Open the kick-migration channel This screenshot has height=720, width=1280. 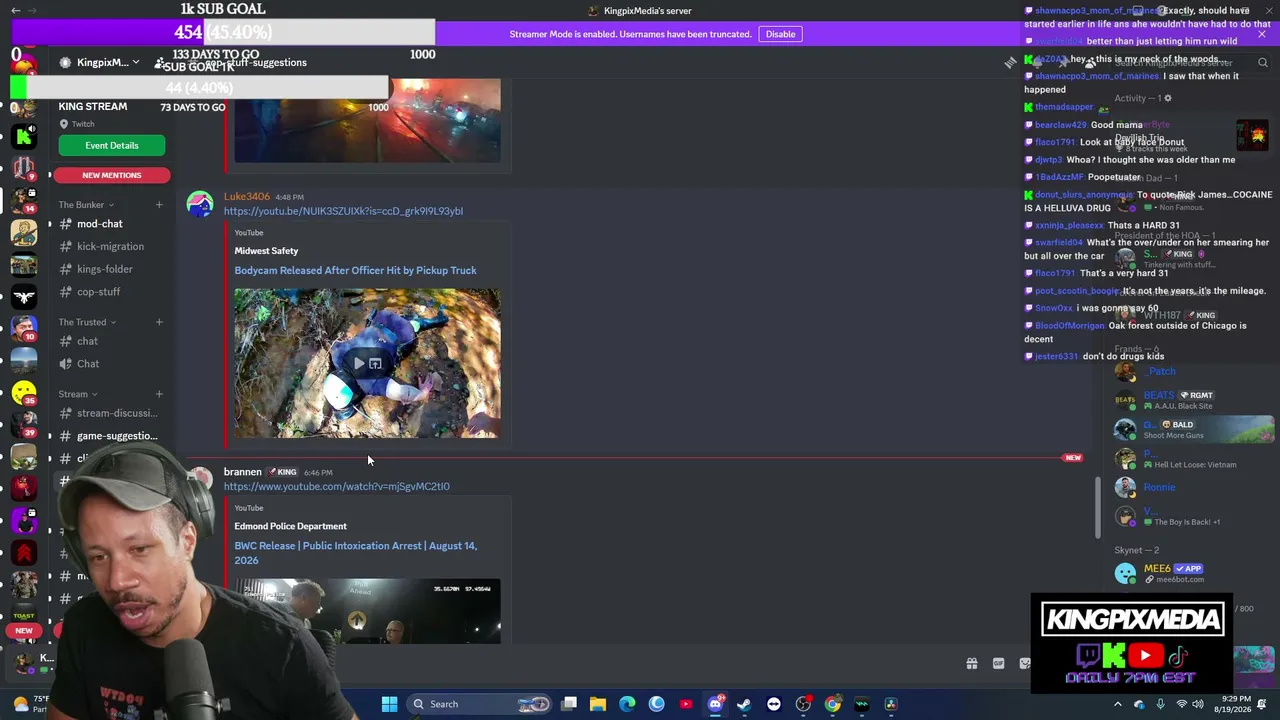point(108,246)
